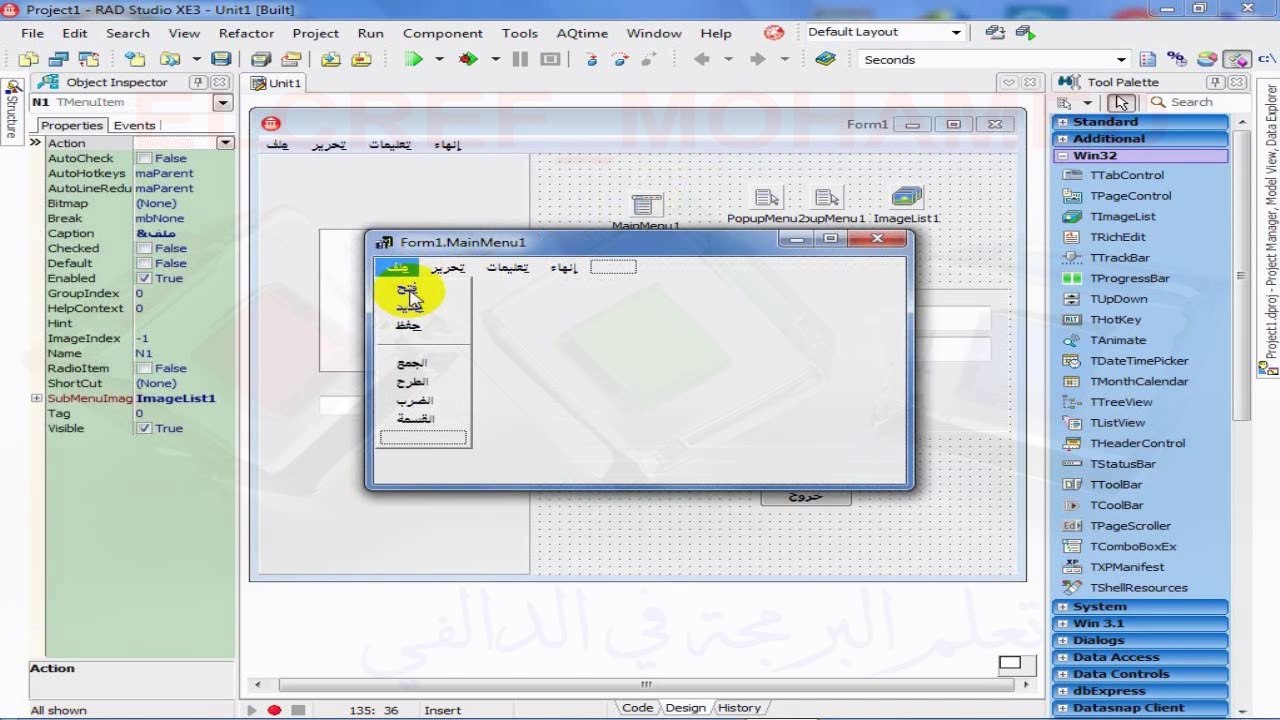Viewport: 1280px width, 720px height.
Task: Select the TTabControl component icon
Action: click(1072, 175)
